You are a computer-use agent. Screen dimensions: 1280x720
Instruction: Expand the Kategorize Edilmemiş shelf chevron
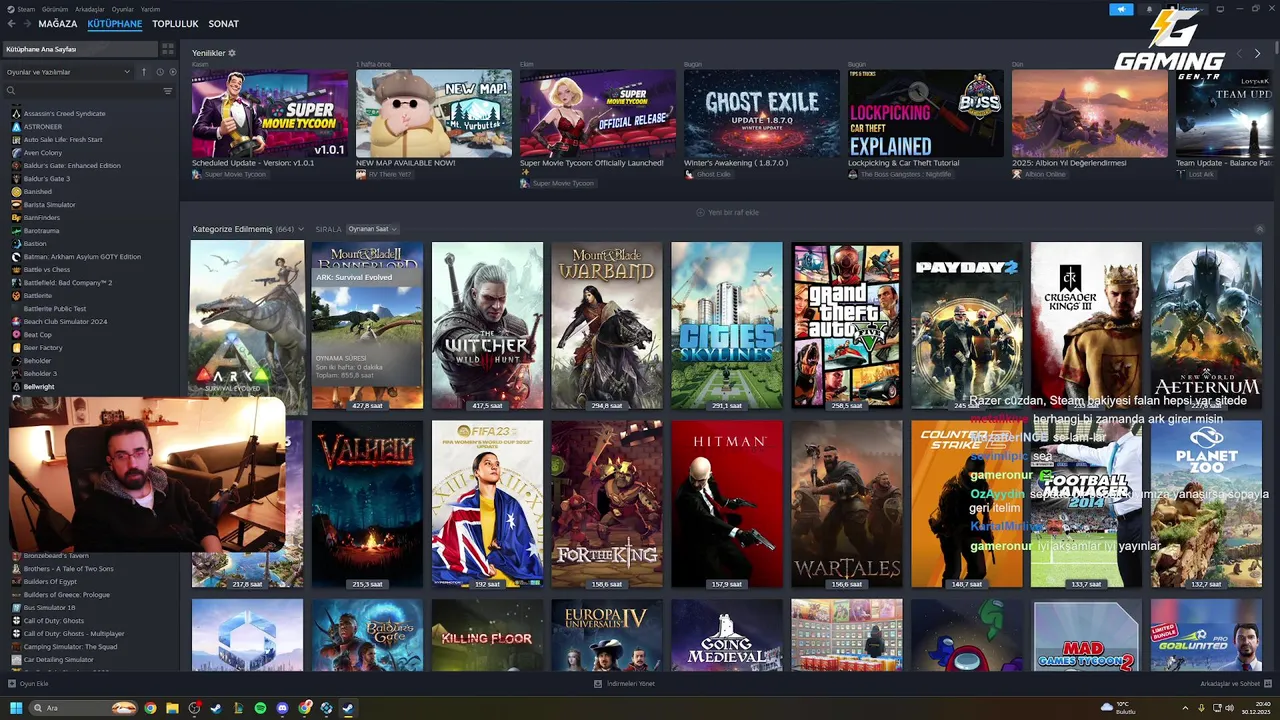coord(301,229)
